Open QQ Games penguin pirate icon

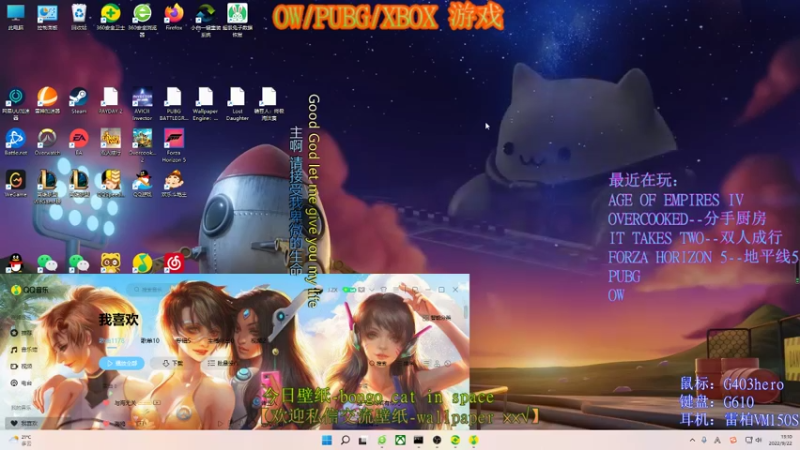point(142,183)
